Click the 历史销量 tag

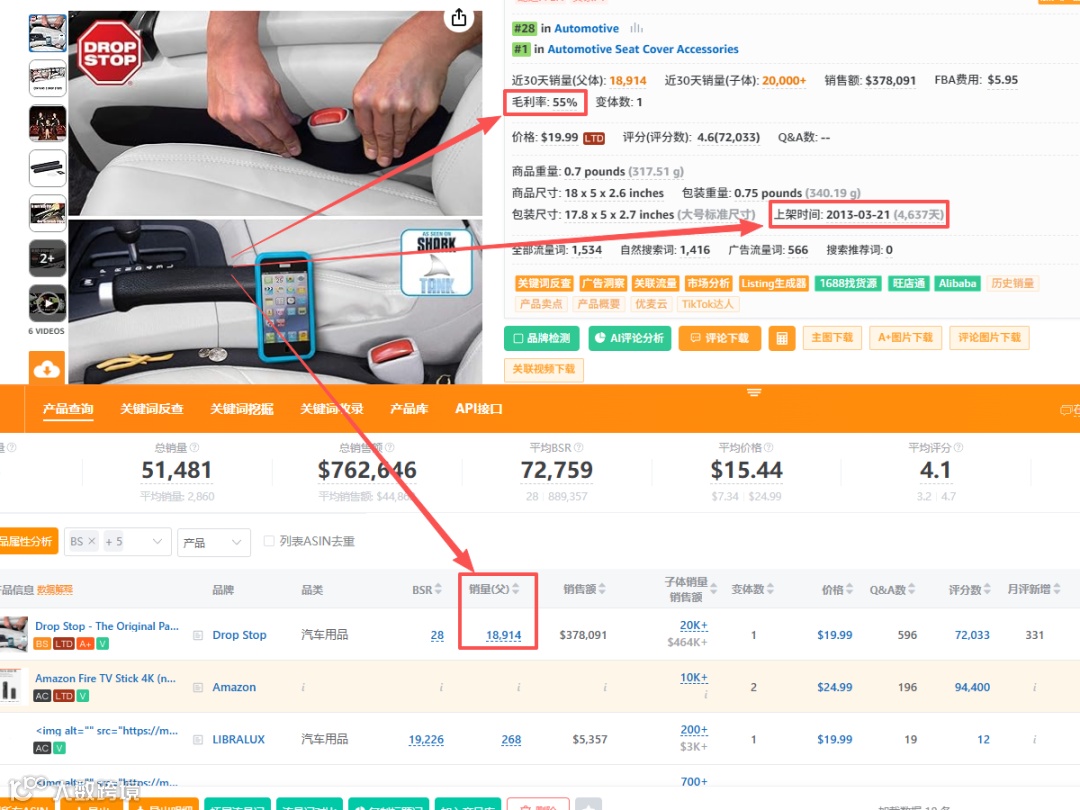(1012, 284)
